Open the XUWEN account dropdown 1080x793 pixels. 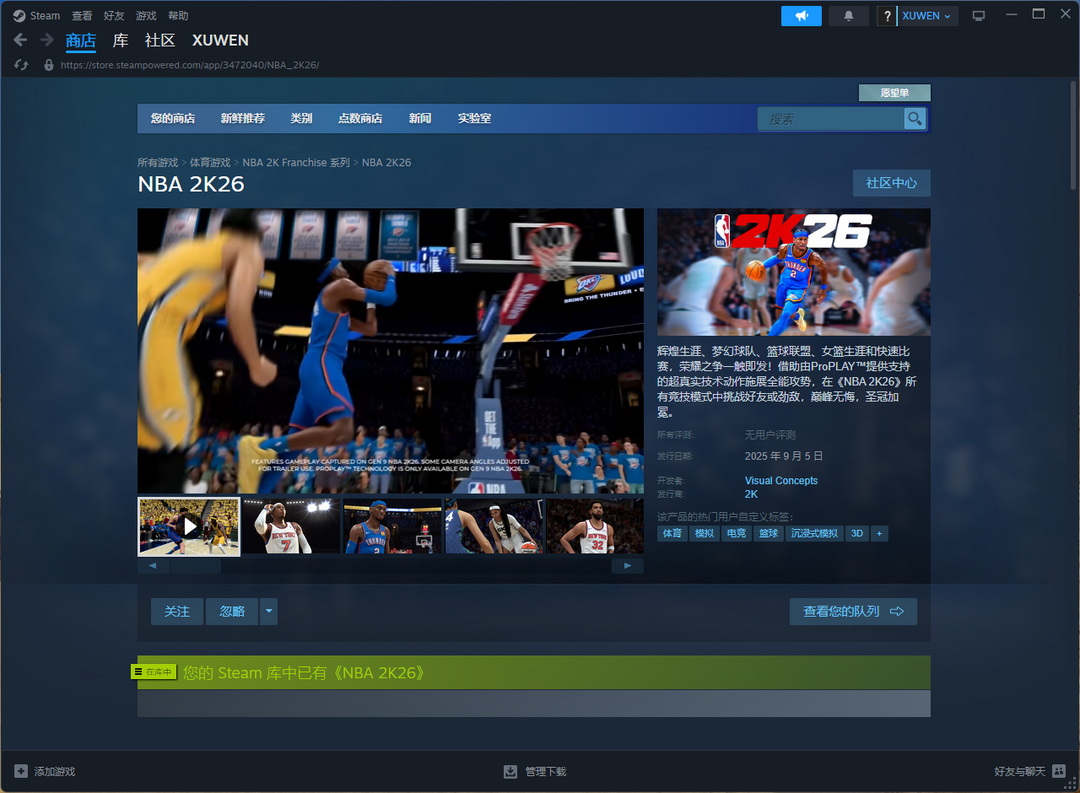pyautogui.click(x=927, y=16)
